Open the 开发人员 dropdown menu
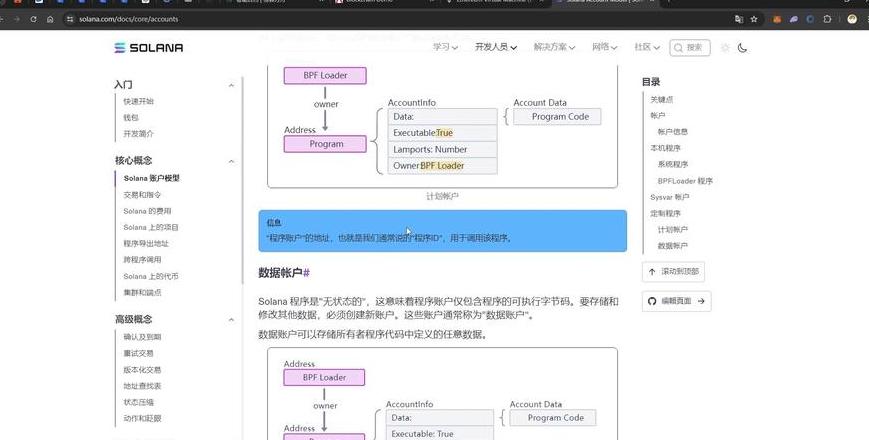 [x=495, y=47]
